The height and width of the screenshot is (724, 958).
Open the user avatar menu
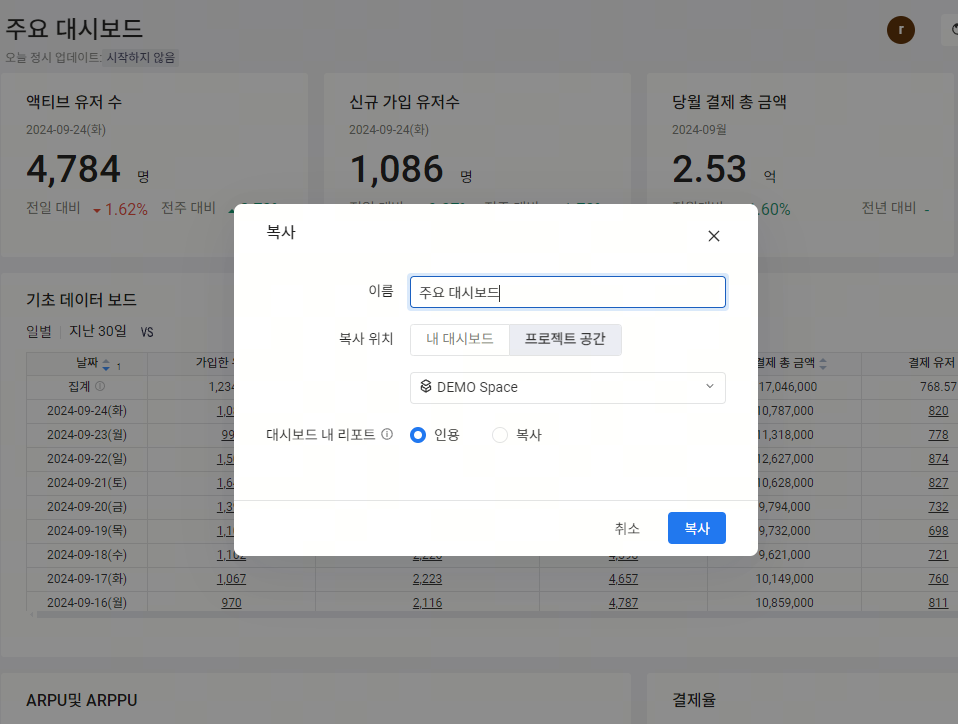901,30
